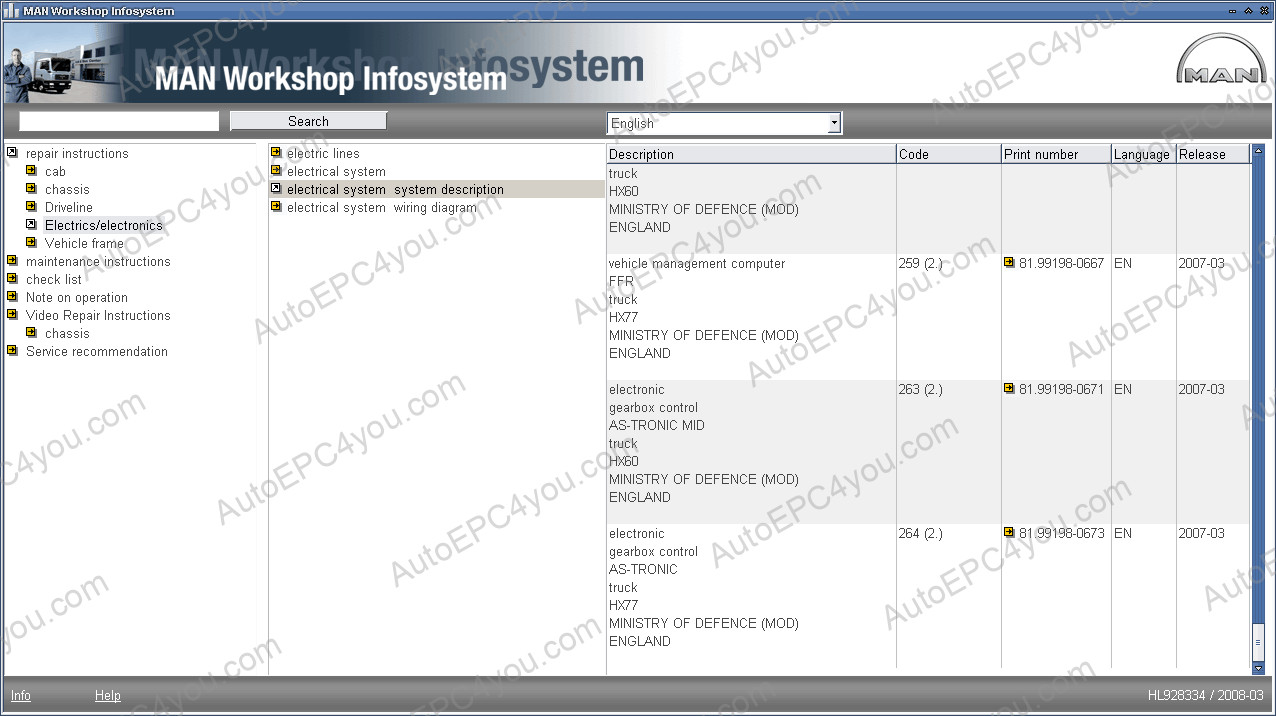Collapse the repair instructions tree node

click(x=12, y=153)
